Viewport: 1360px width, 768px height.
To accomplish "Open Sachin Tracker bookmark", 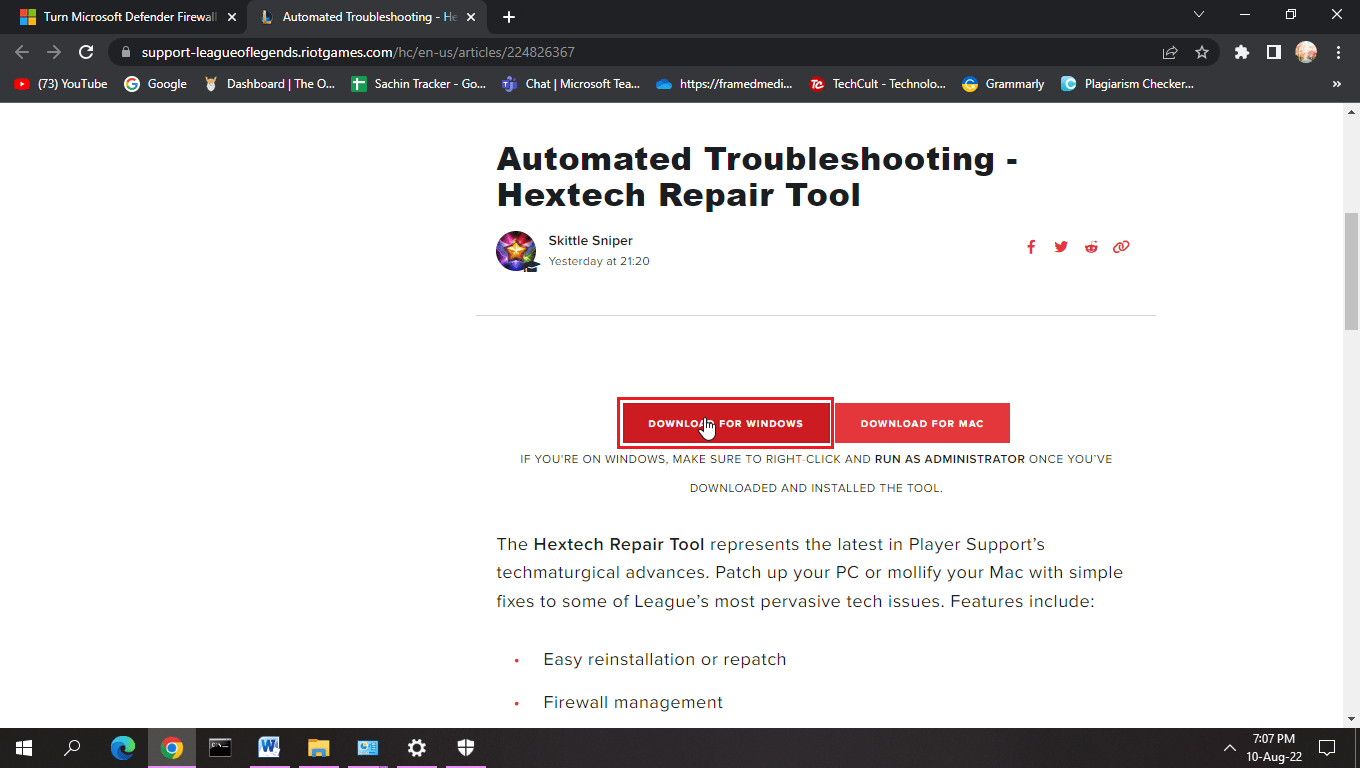I will coord(418,84).
